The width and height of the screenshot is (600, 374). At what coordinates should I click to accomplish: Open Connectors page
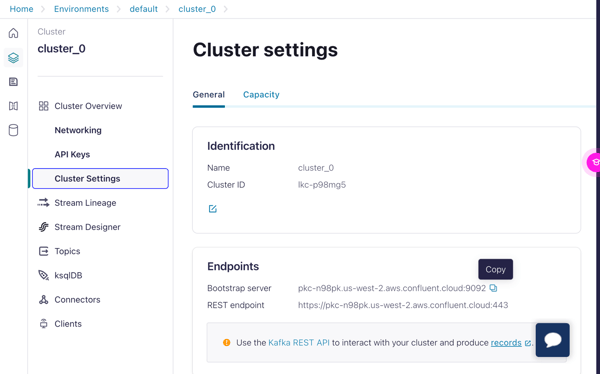(x=77, y=300)
